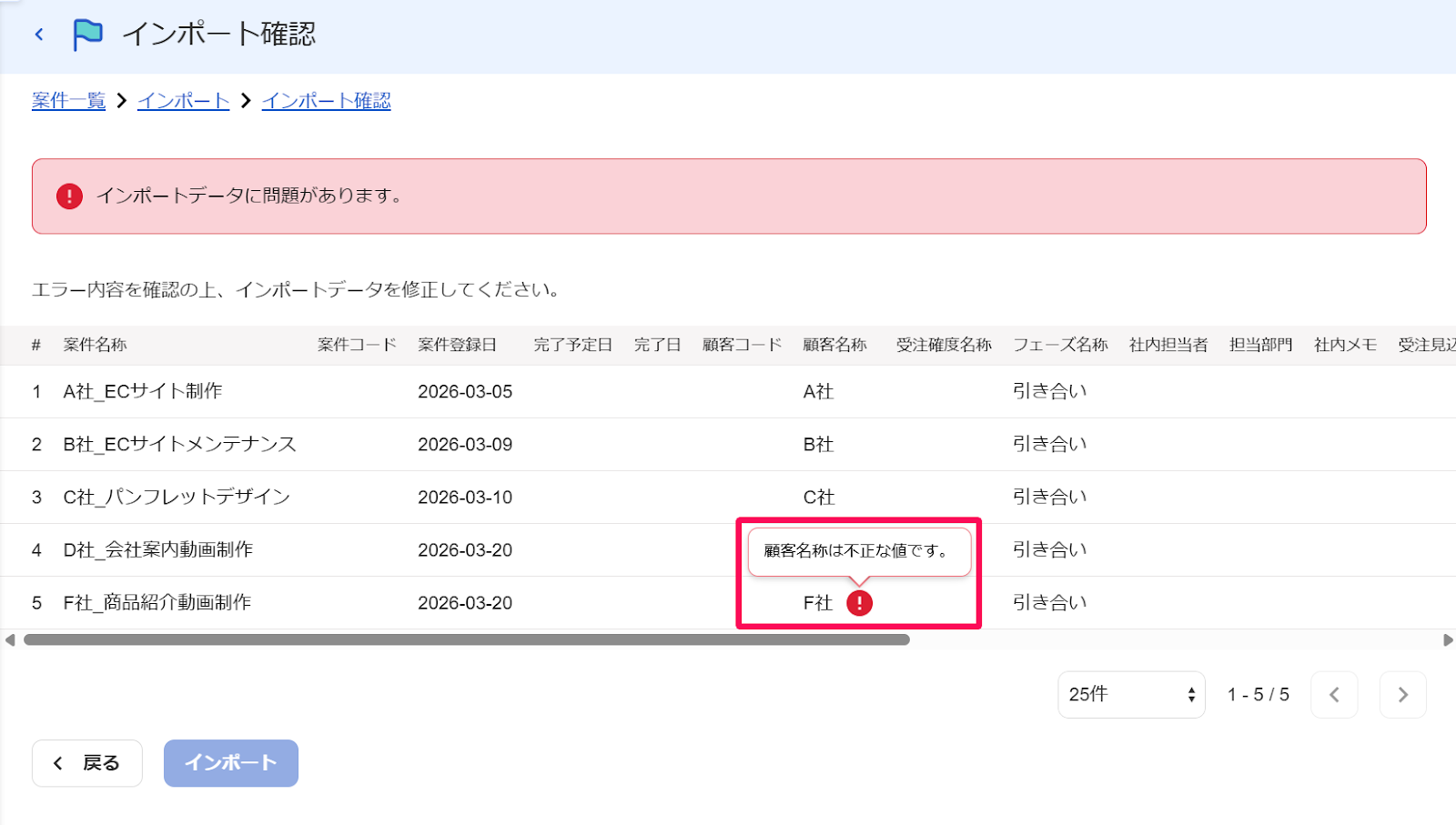
Task: Click the red alert icon in error banner
Action: pos(69,196)
